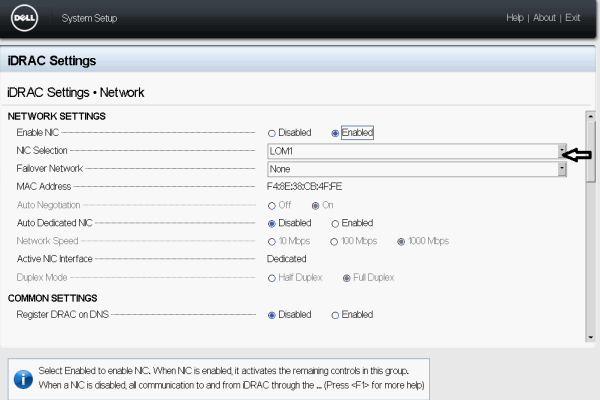Image resolution: width=600 pixels, height=400 pixels.
Task: Click the Auto Dedicated NIC label
Action: point(55,223)
